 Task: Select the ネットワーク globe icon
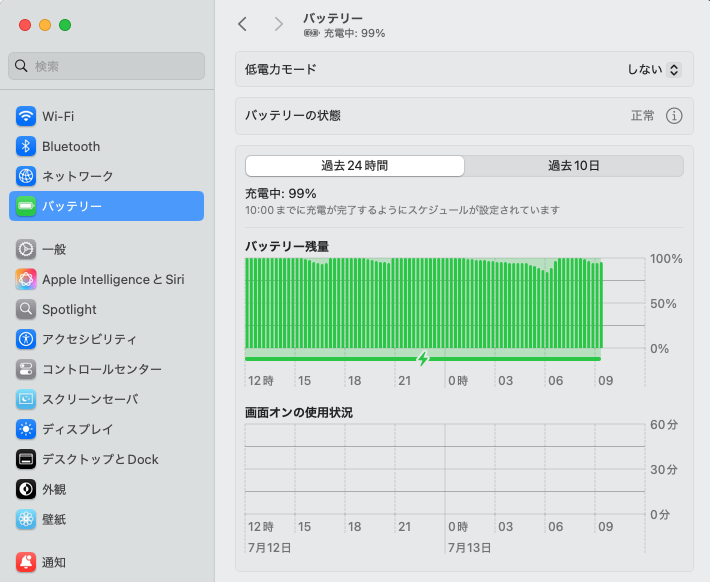tap(26, 176)
